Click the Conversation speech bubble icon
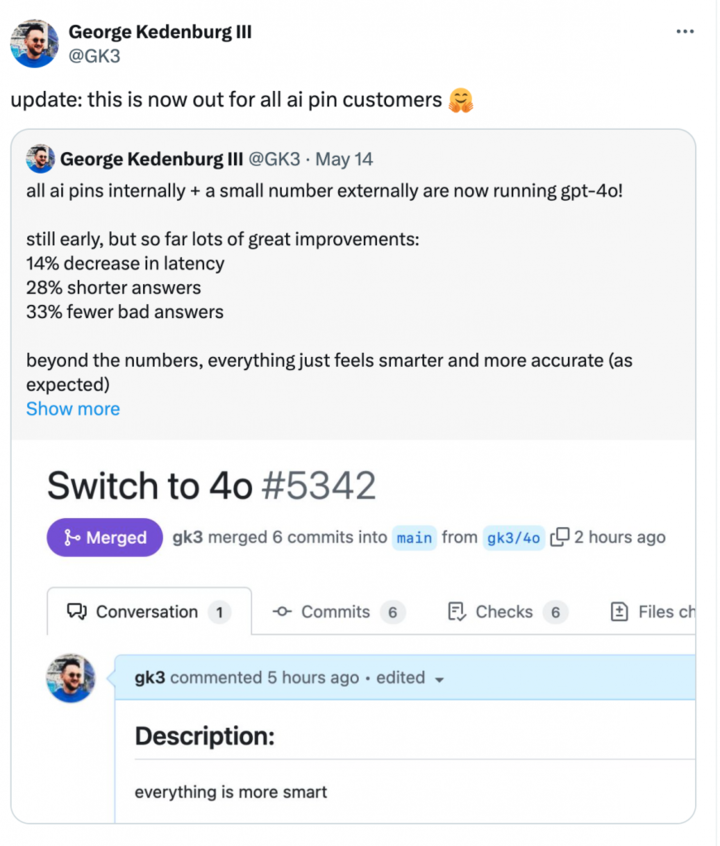 [x=77, y=611]
